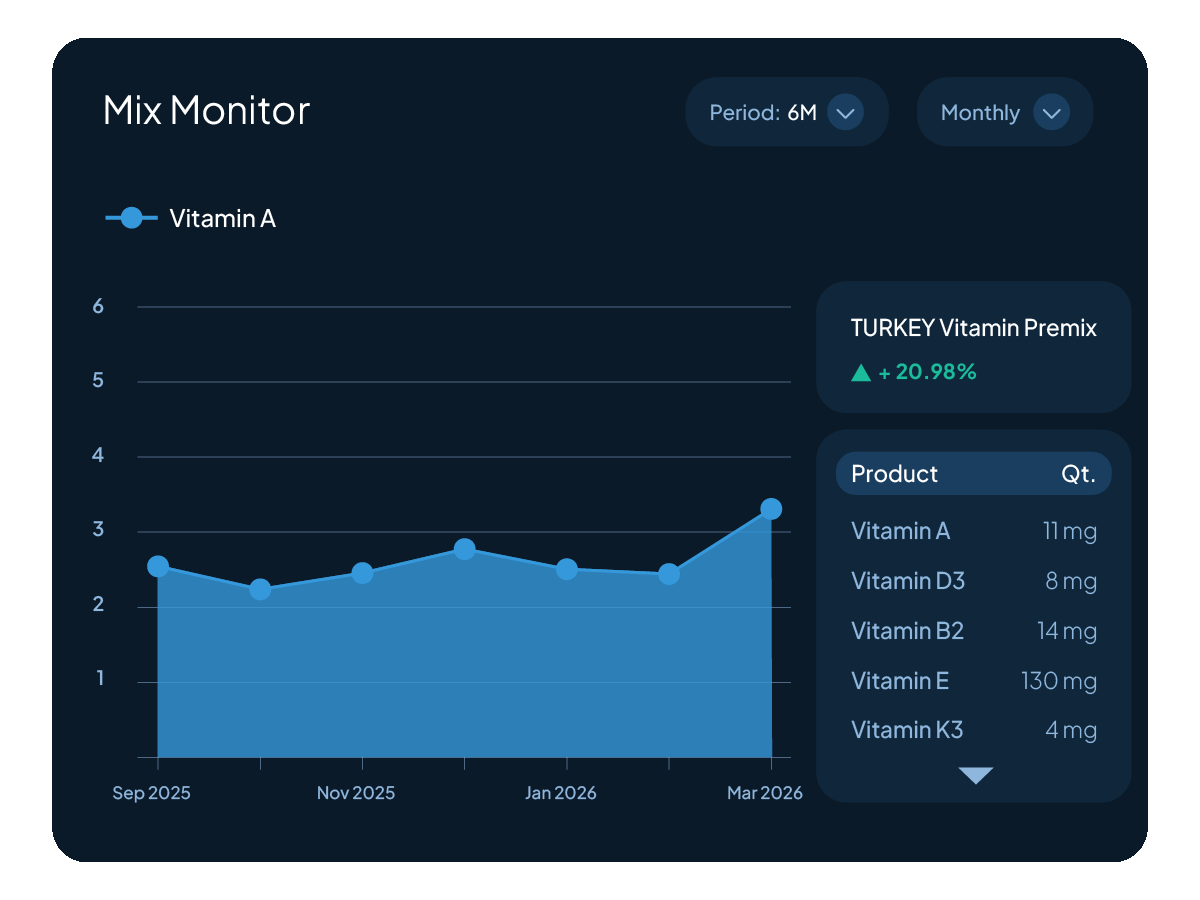Click the +20.98% change value
The height and width of the screenshot is (900, 1200).
point(927,373)
